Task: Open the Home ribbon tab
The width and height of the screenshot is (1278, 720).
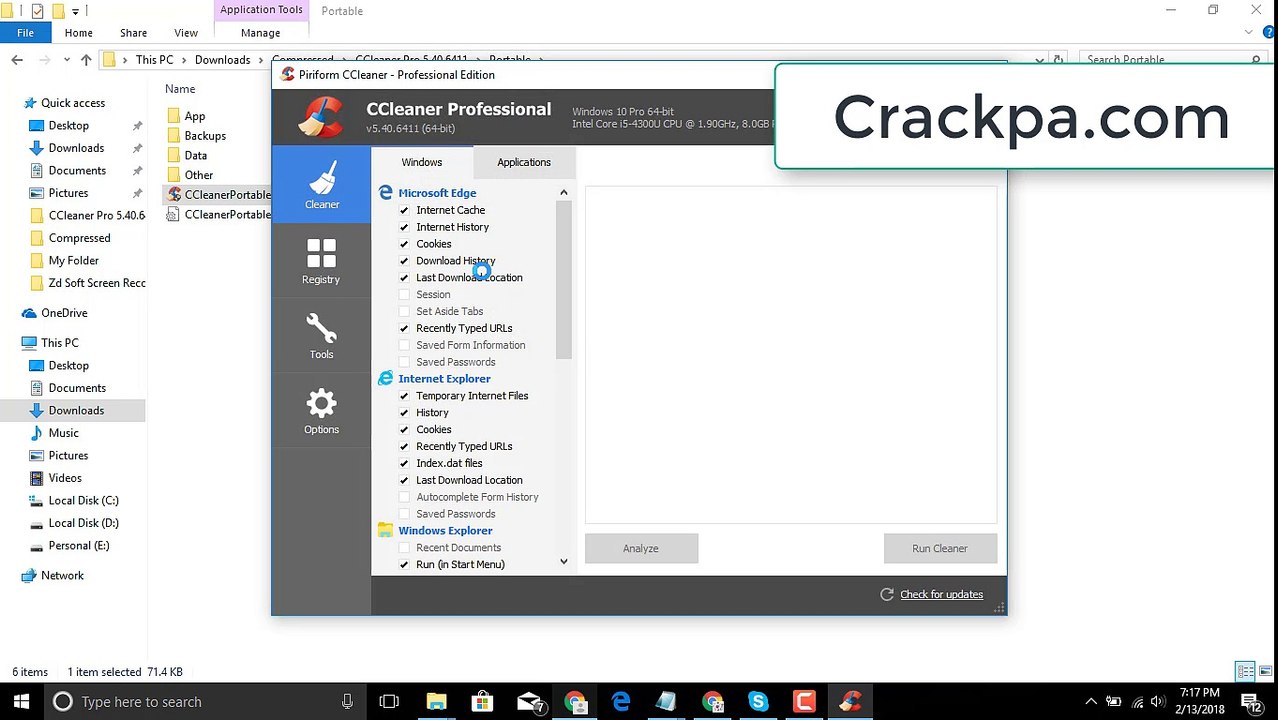Action: [78, 33]
